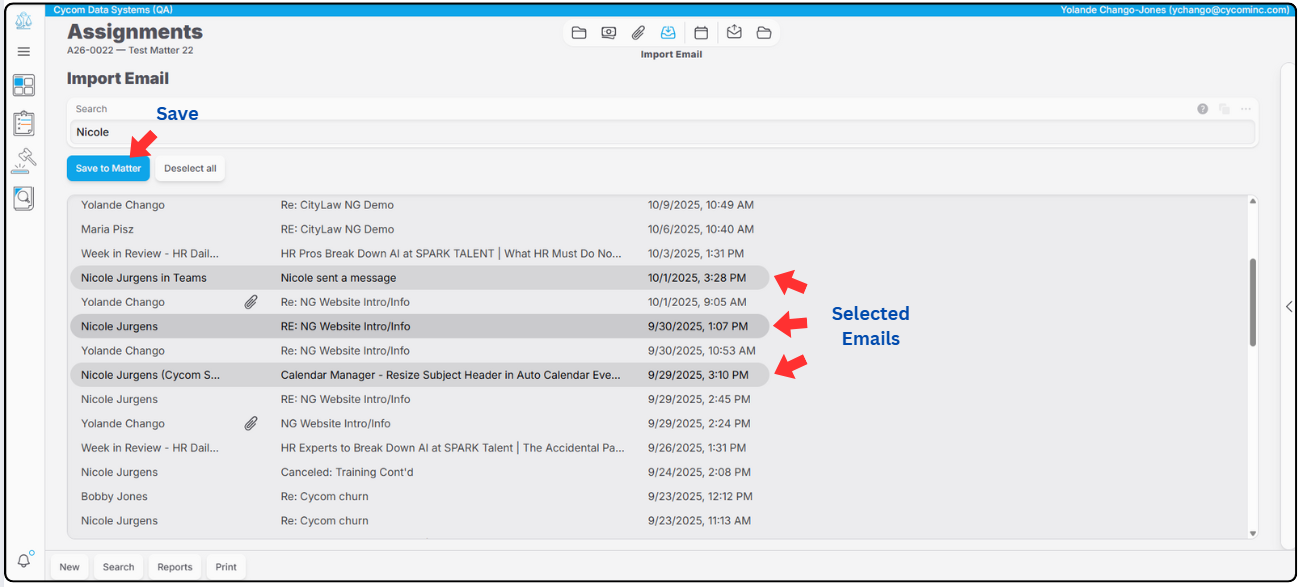The image size is (1298, 587).
Task: Select Maria Pisz RE: CityLaw NG Demo email
Action: [x=420, y=229]
